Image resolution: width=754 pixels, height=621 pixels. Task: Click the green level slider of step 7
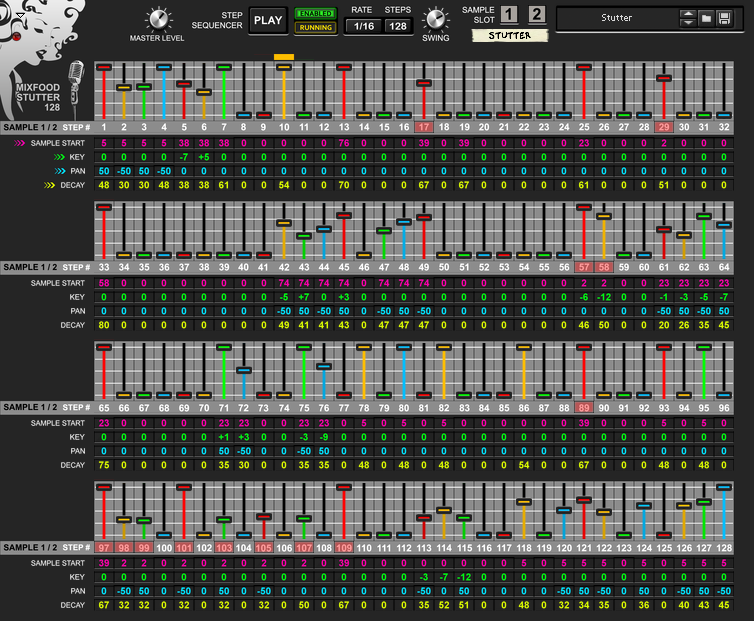(x=224, y=67)
